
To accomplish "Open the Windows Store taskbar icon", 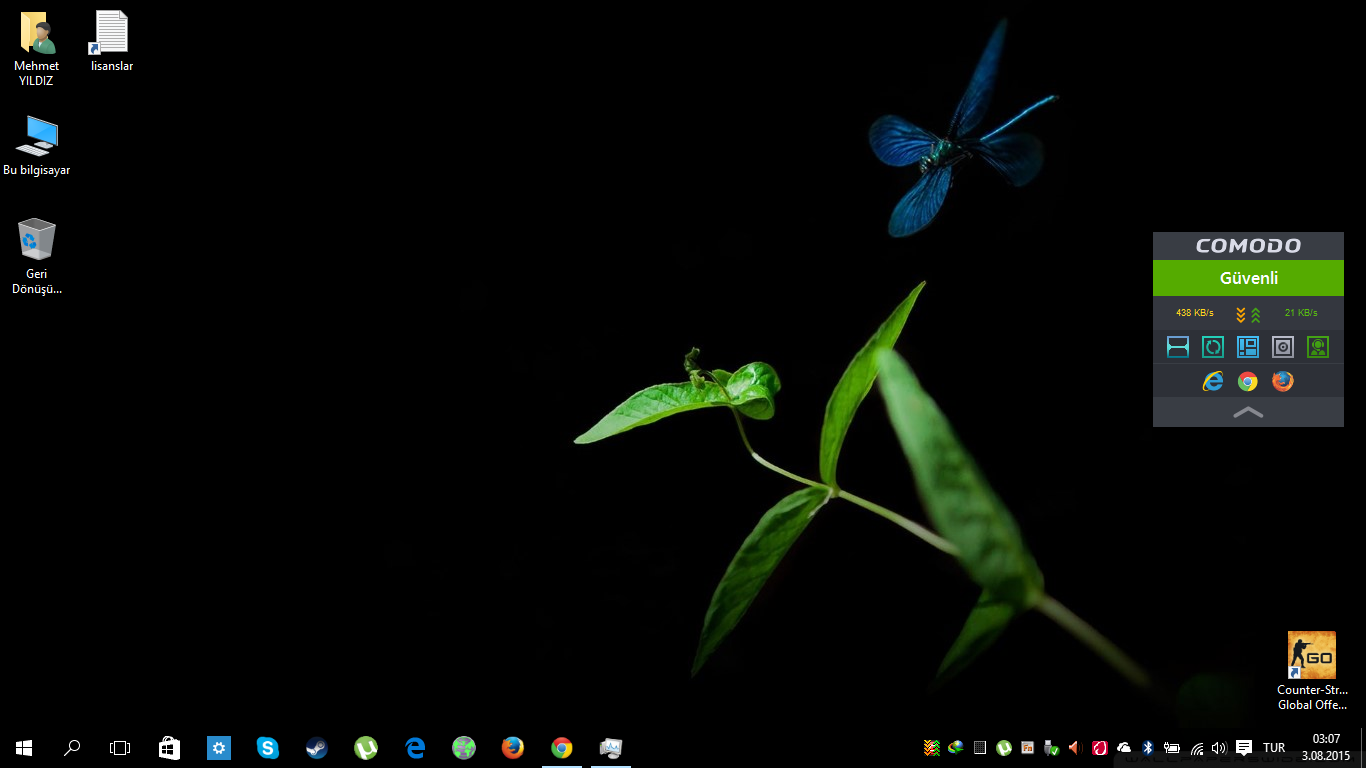I will tap(170, 747).
